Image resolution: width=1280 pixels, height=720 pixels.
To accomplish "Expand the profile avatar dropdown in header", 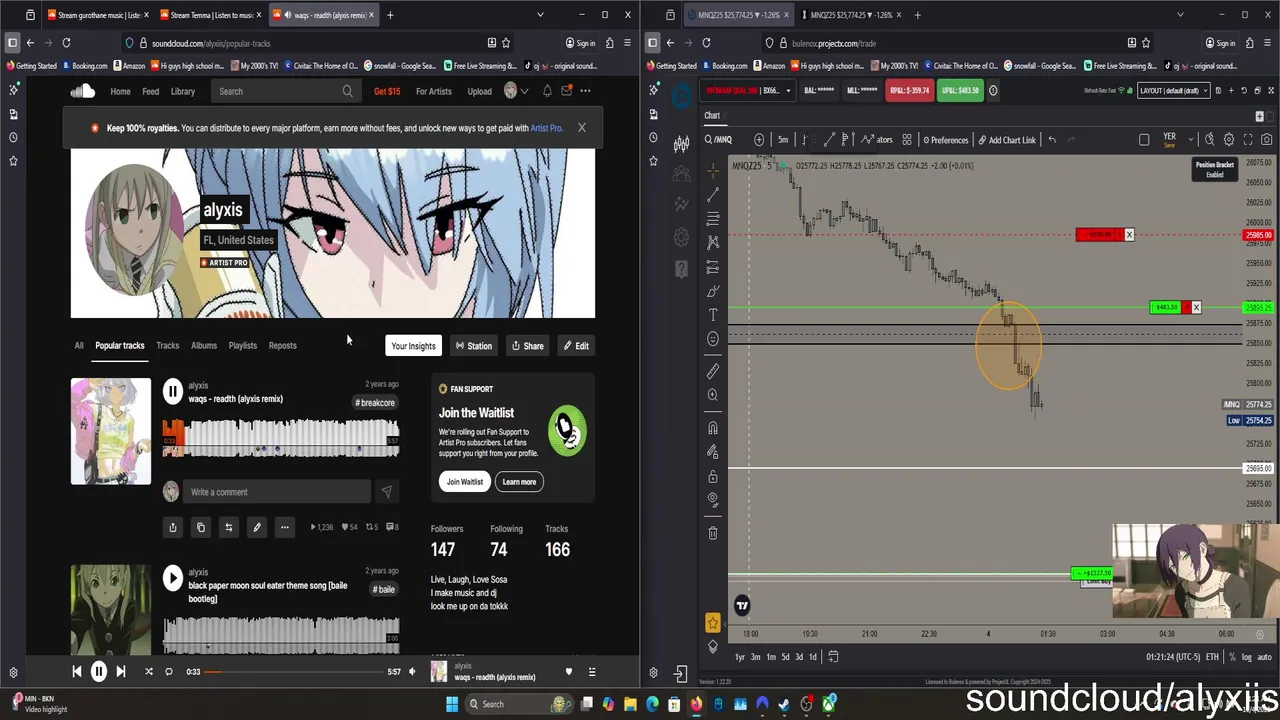I will [516, 91].
